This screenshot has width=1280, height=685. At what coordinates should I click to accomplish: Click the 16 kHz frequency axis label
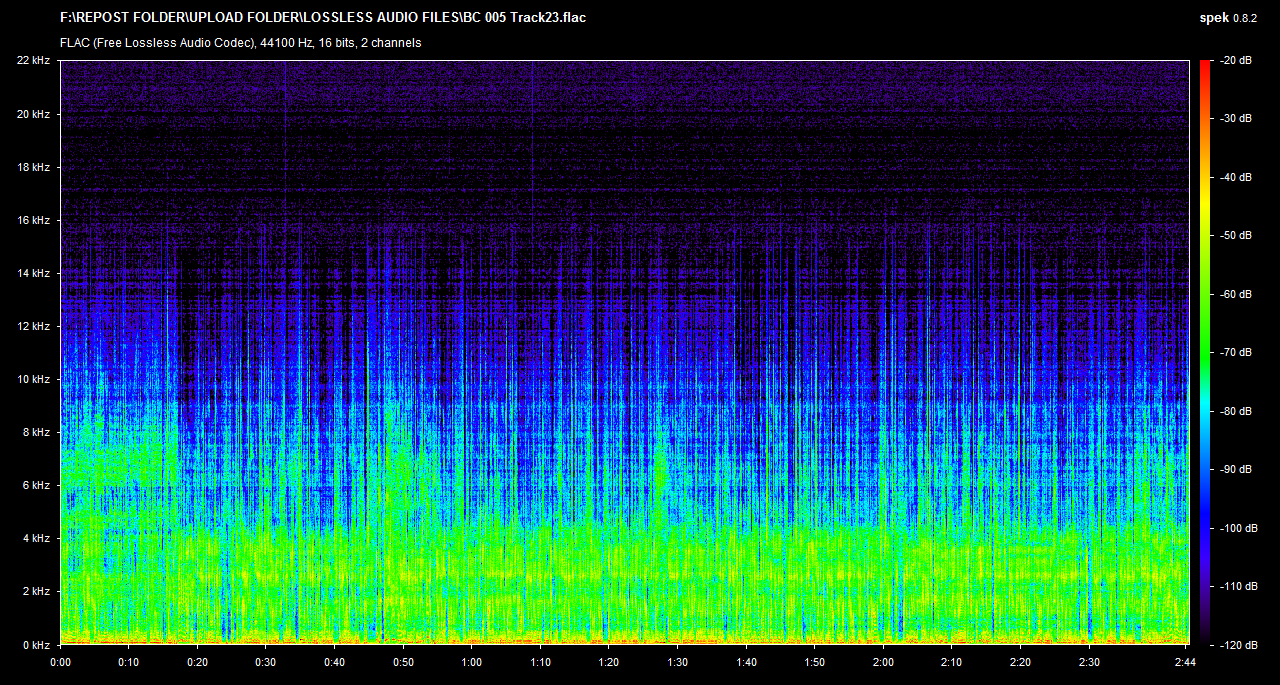pos(33,220)
